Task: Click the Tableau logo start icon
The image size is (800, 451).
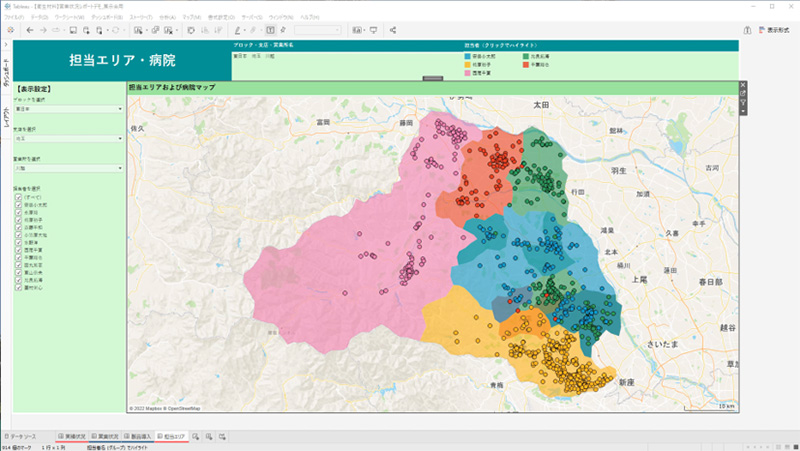Action: point(11,31)
